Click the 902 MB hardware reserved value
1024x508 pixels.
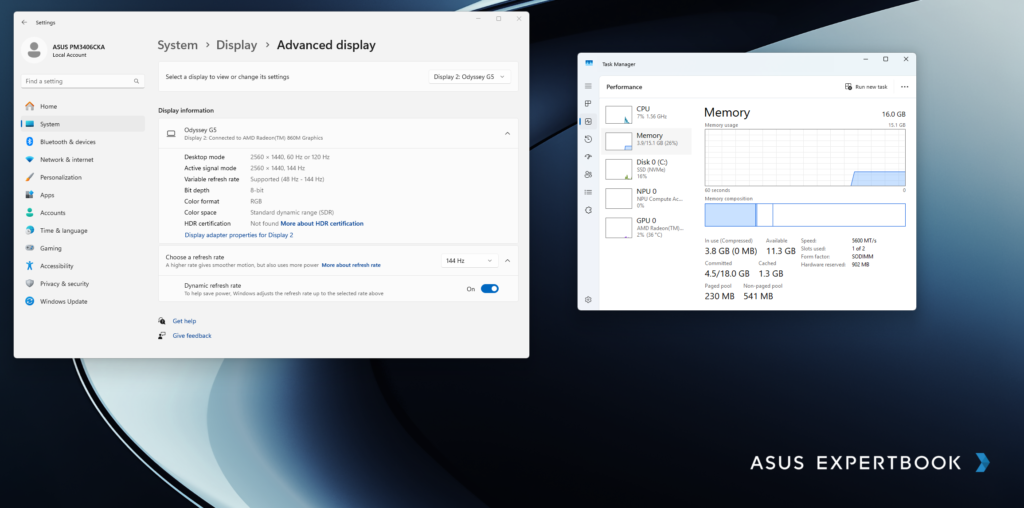click(x=861, y=264)
